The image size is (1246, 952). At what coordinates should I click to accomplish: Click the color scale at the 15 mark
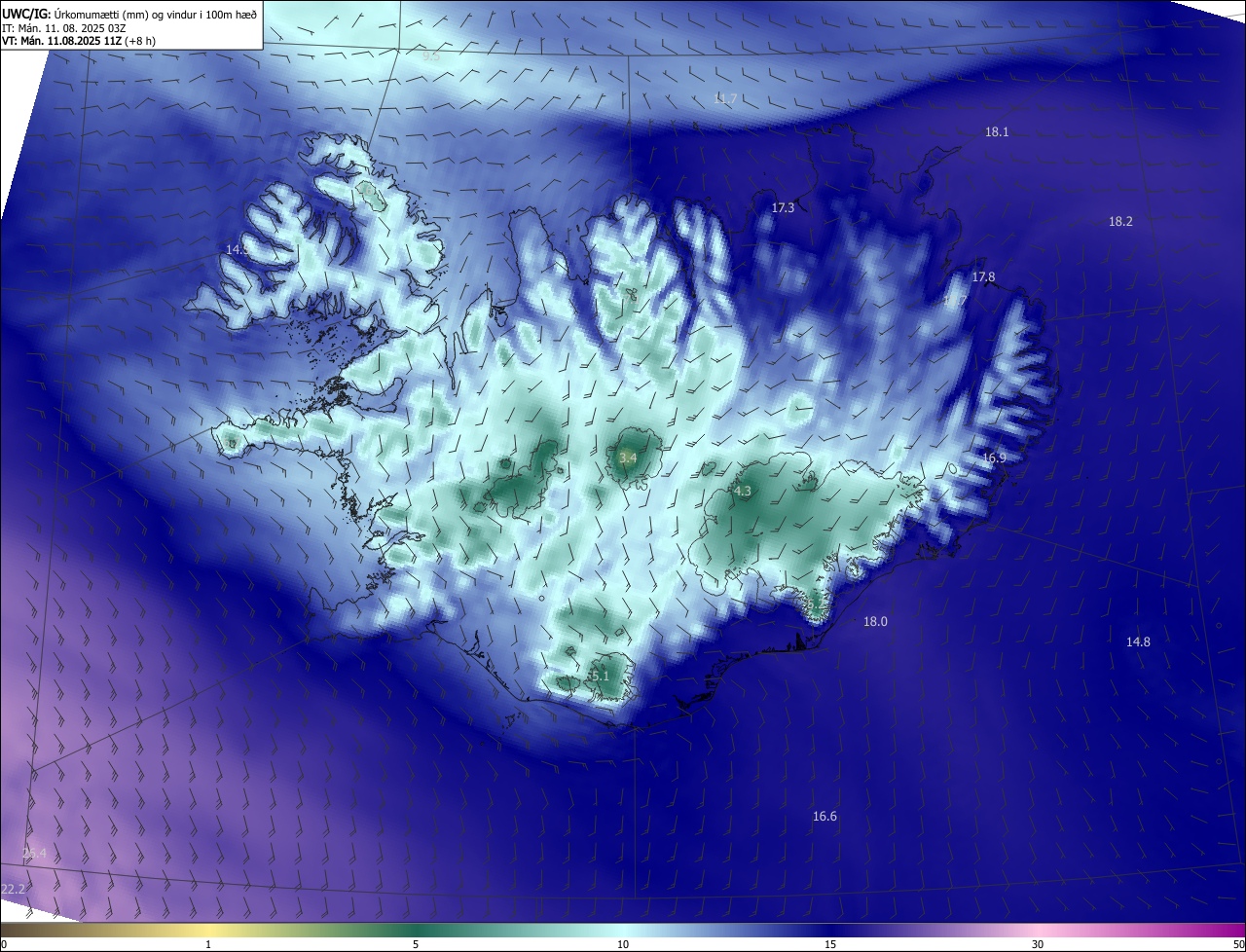coord(830,944)
